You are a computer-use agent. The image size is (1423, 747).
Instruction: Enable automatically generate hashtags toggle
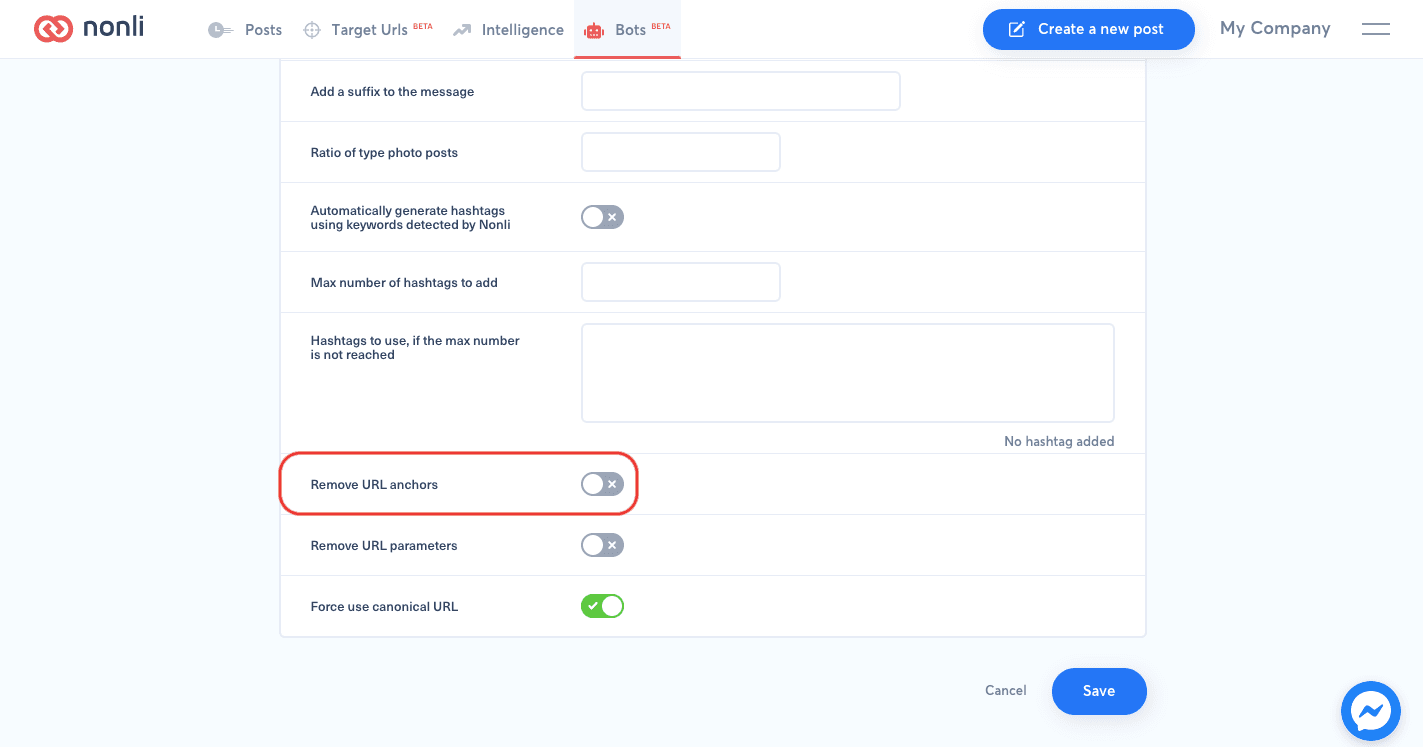602,217
